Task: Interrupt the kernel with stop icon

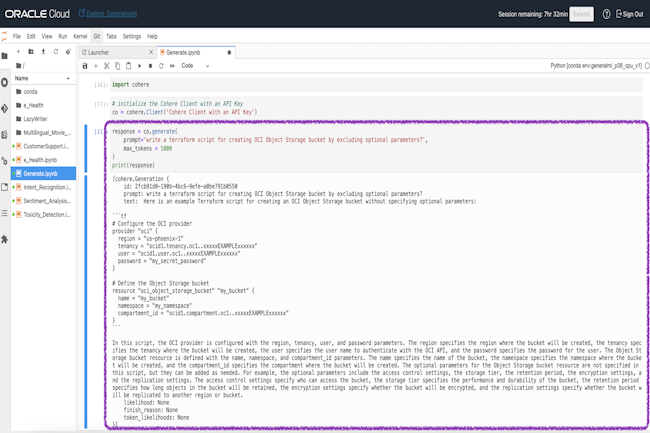Action: (x=150, y=66)
